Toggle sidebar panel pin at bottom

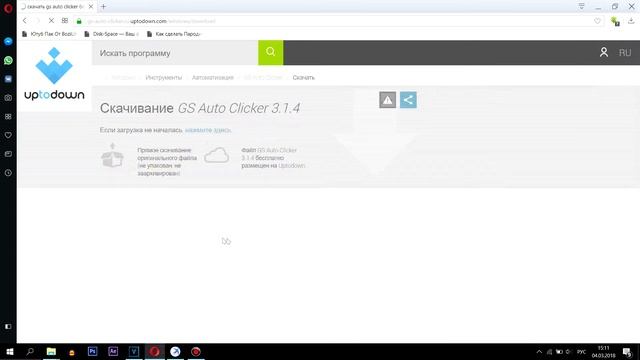pyautogui.click(x=8, y=327)
